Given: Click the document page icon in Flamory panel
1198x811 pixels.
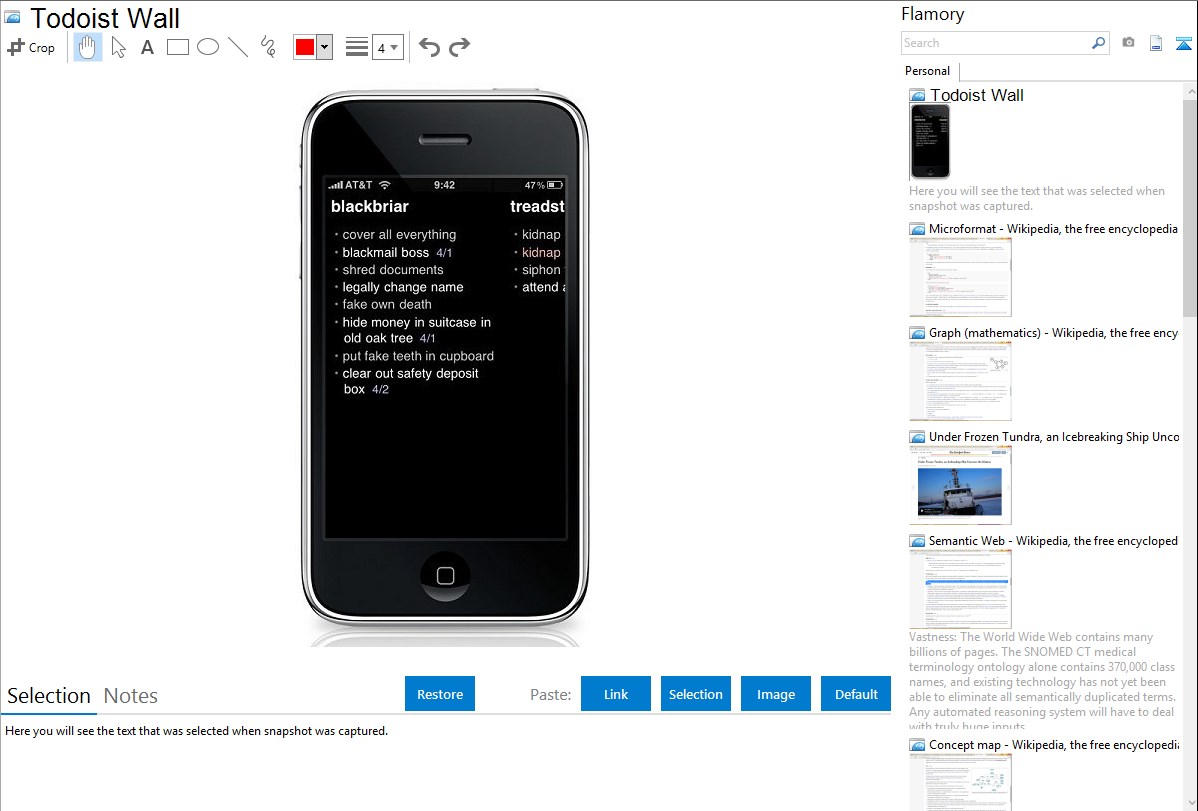Looking at the screenshot, I should point(1156,44).
